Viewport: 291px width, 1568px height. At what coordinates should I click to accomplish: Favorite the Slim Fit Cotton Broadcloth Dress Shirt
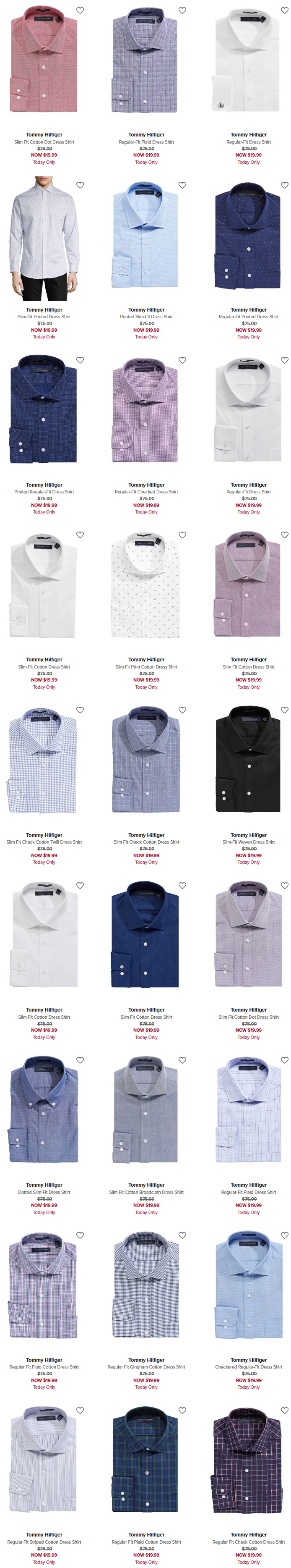[x=182, y=1060]
